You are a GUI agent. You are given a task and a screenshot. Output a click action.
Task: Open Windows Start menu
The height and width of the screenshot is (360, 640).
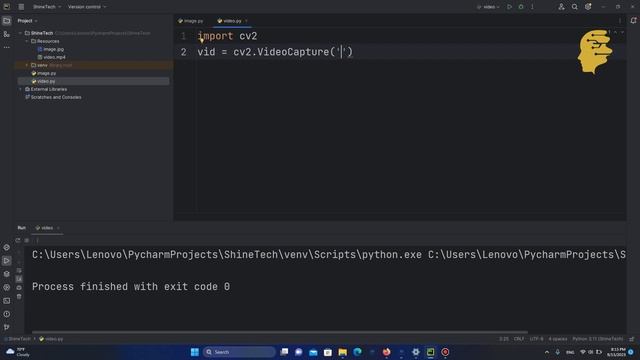[x=195, y=352]
